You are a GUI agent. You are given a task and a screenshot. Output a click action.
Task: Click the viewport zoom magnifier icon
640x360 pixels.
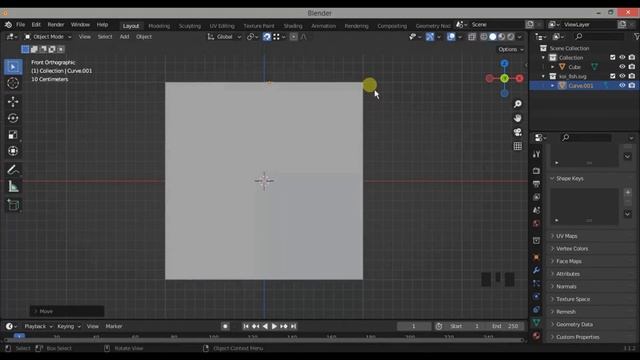[518, 104]
